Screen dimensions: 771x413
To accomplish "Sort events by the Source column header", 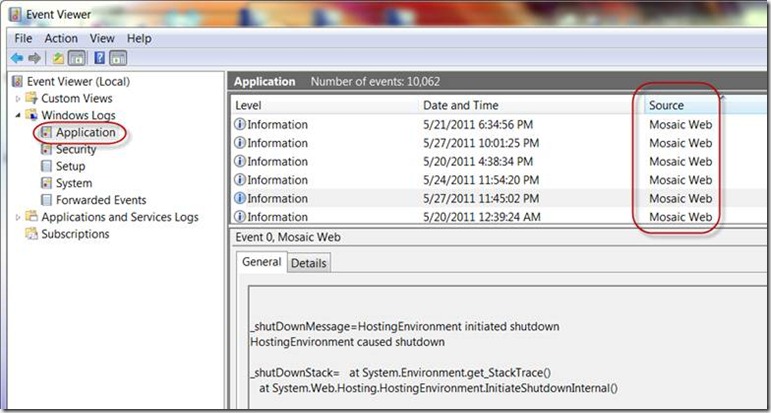I will click(666, 105).
